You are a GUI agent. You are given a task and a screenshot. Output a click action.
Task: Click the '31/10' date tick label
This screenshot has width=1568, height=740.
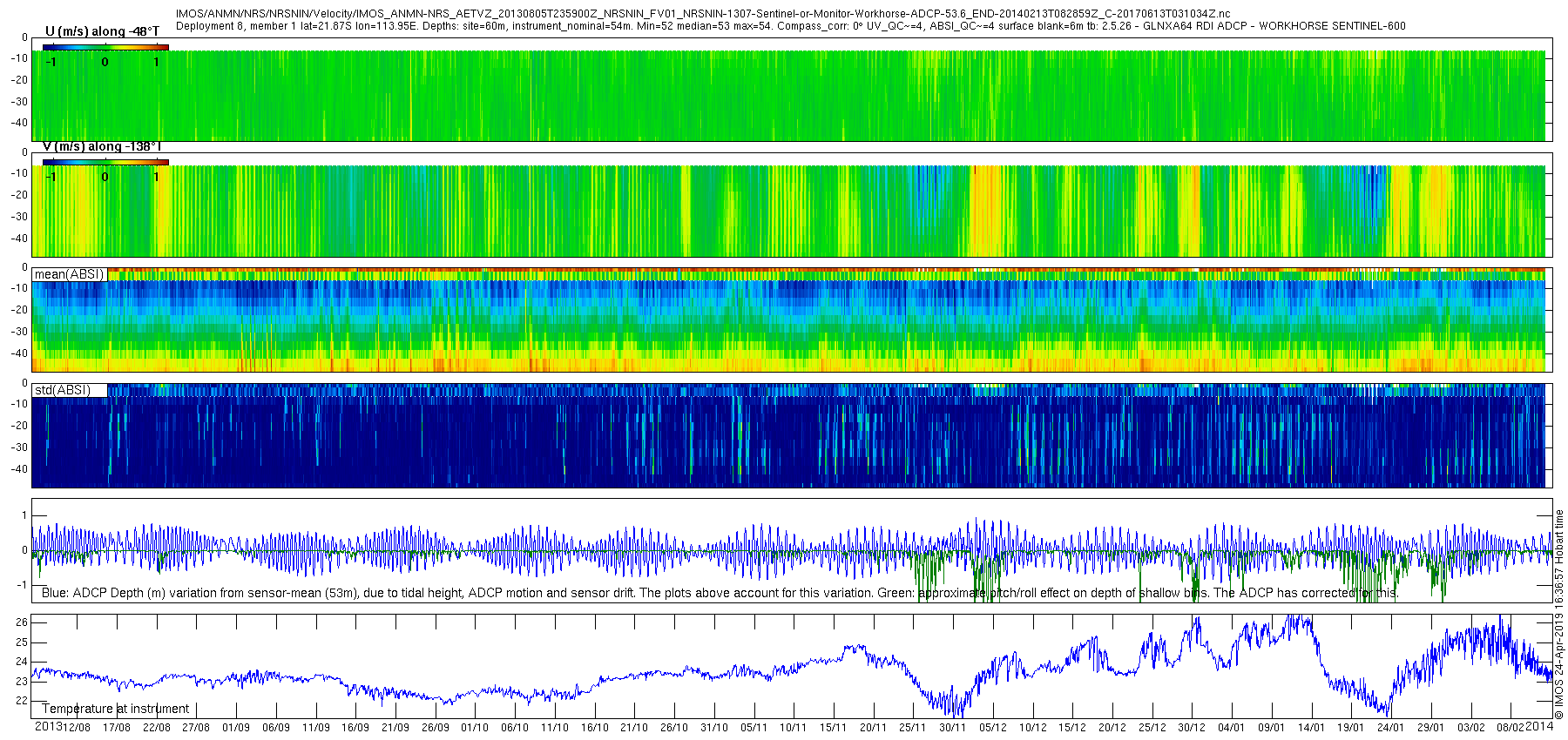click(x=714, y=728)
